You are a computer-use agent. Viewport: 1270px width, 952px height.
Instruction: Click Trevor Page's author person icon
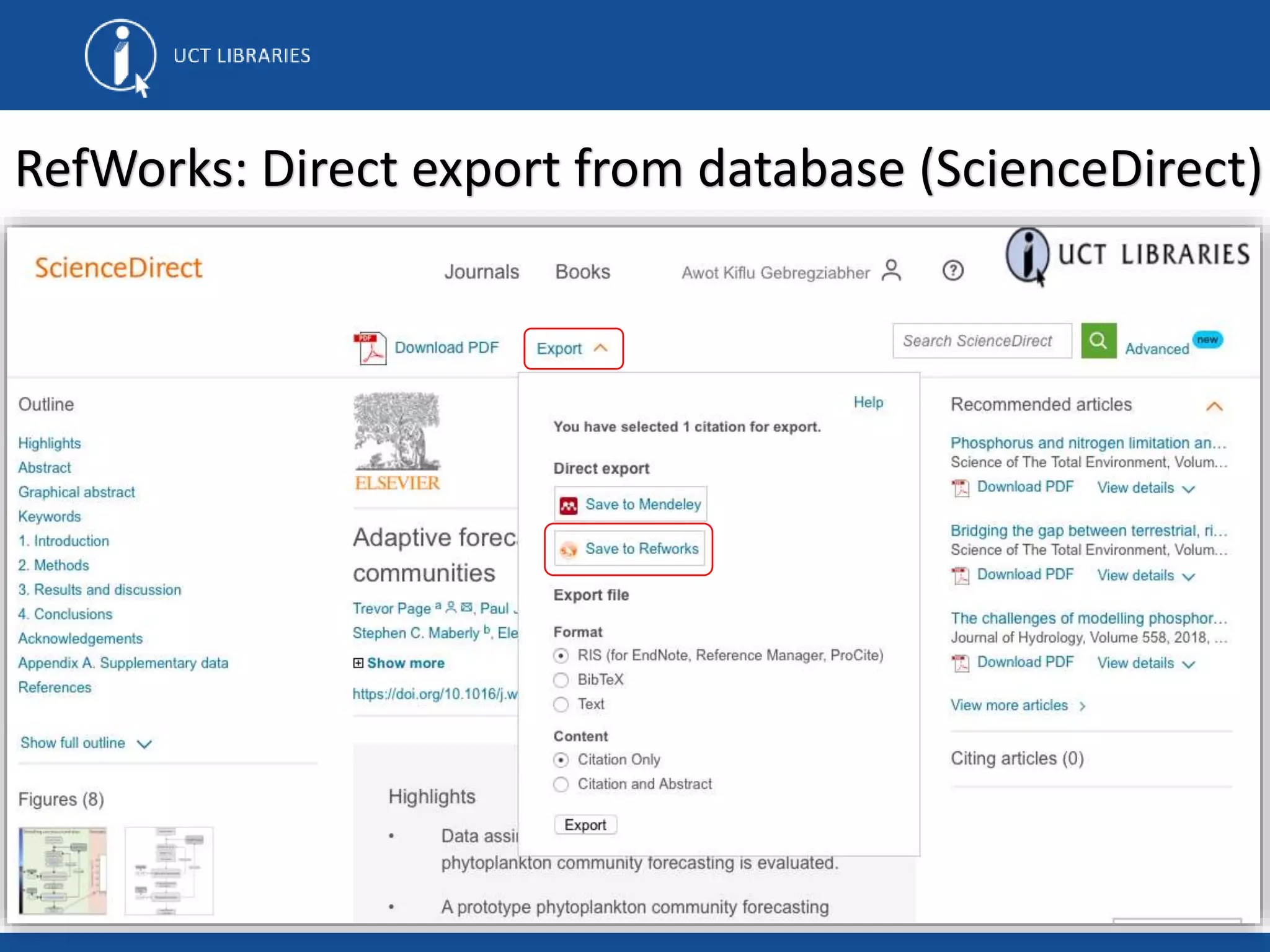pyautogui.click(x=451, y=607)
